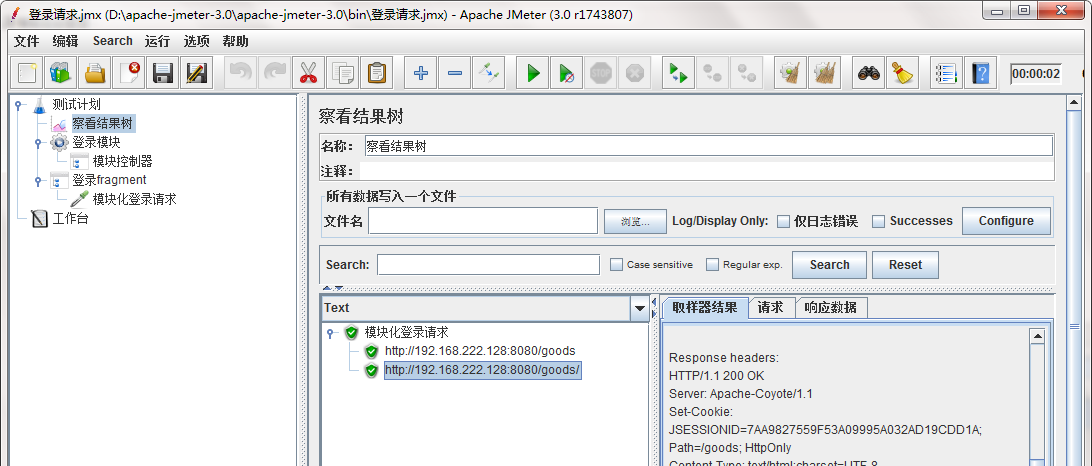Copy selection with the Copy icon
1092x466 pixels.
(x=343, y=72)
